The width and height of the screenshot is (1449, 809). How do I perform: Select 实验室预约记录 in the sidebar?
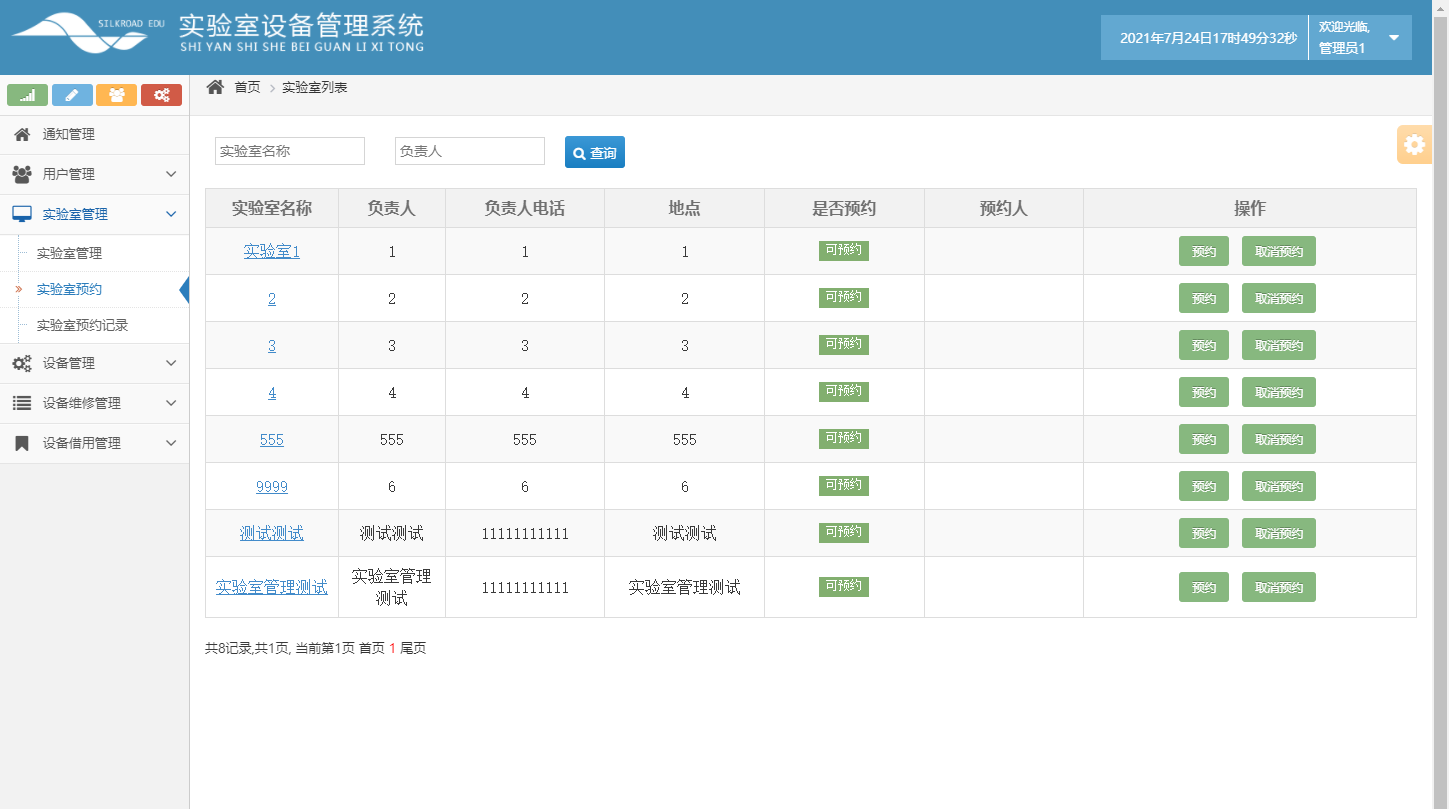pyautogui.click(x=82, y=325)
